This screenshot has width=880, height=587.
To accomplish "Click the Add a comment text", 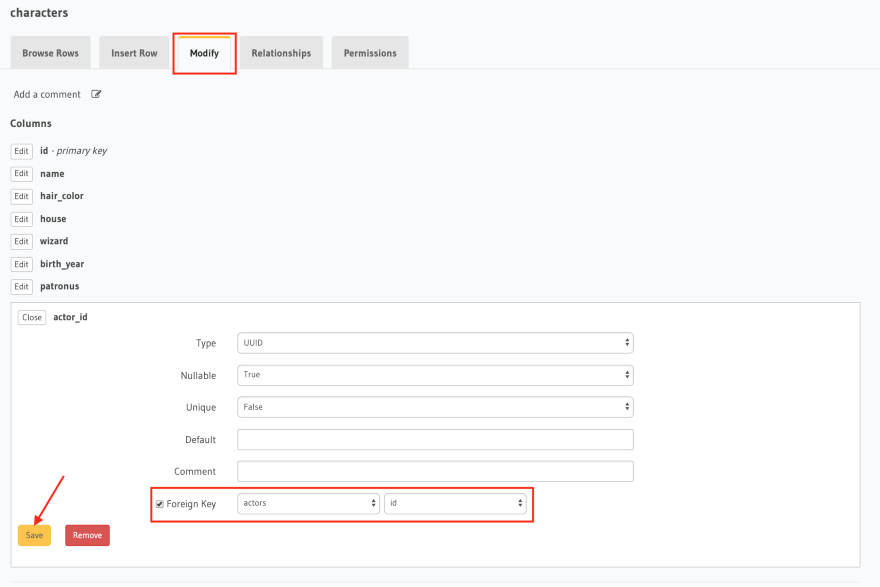I will [47, 94].
